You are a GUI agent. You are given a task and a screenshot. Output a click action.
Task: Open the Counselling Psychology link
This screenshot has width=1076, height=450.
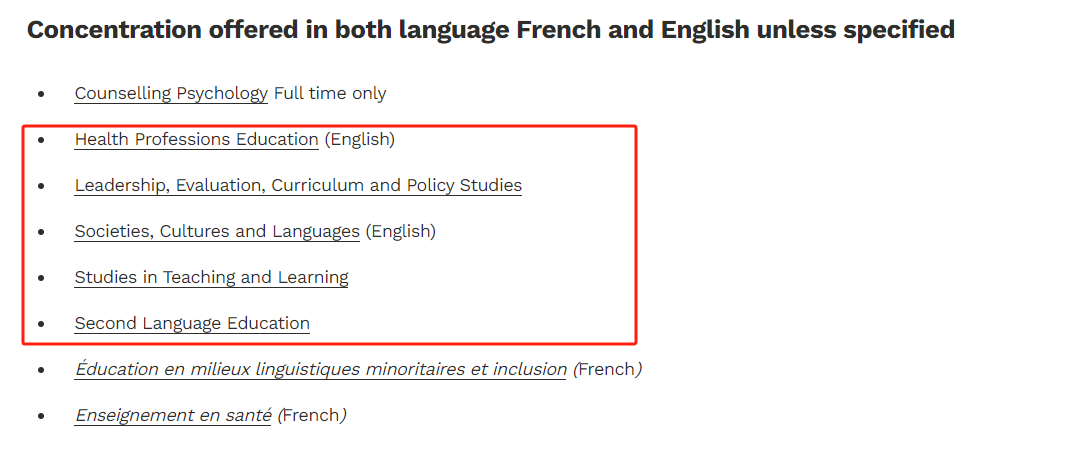pos(171,93)
